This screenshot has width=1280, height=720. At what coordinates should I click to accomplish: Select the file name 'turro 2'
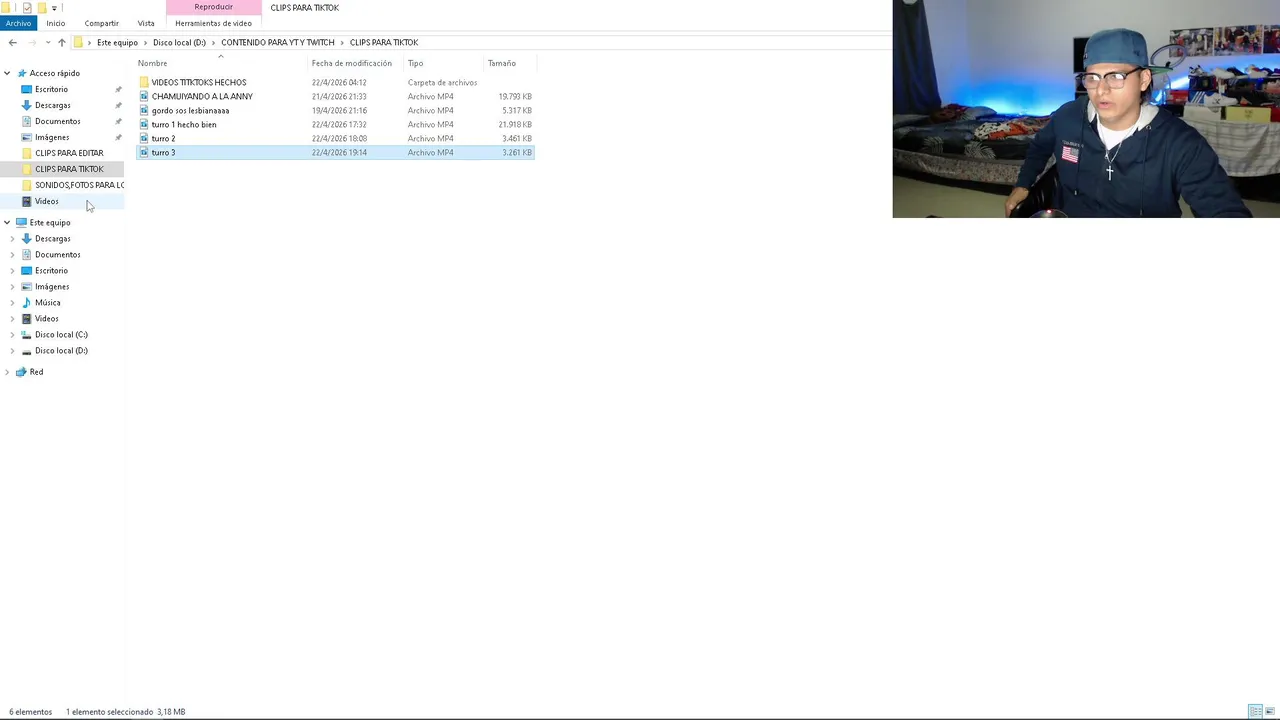click(163, 138)
